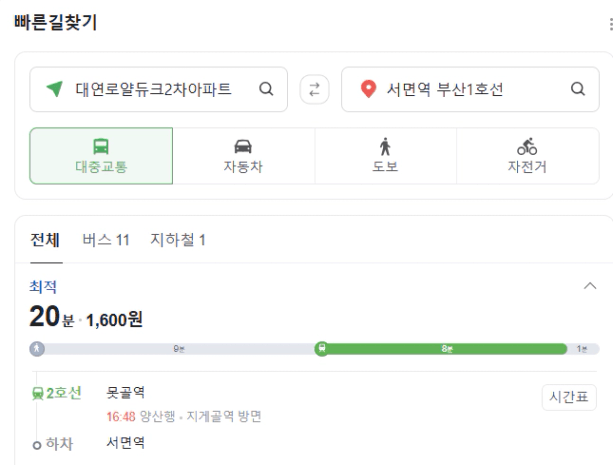This screenshot has height=465, width=613.
Task: Click search magnifier in departure field
Action: (x=266, y=89)
